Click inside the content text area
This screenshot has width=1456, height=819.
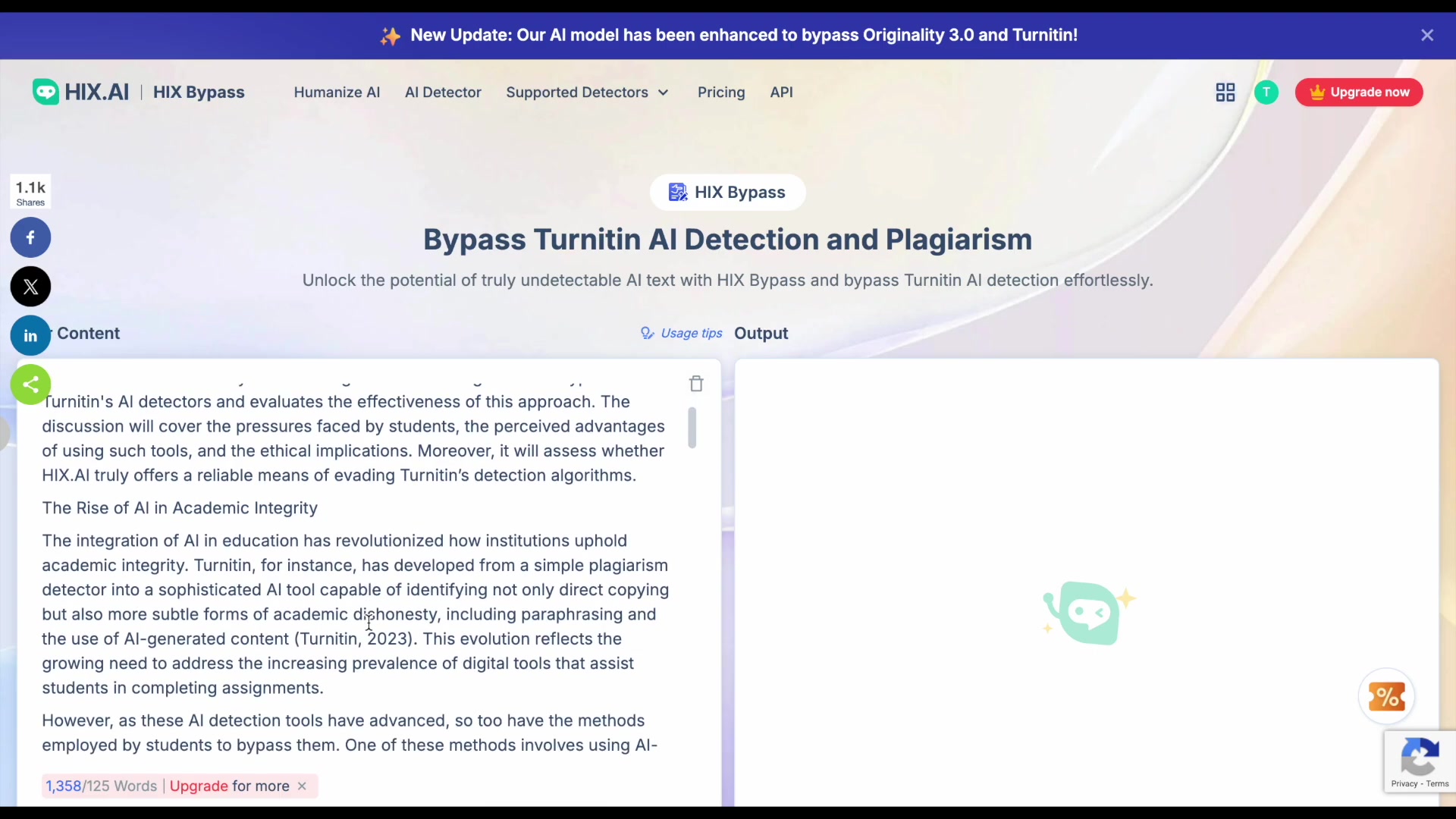(x=356, y=569)
